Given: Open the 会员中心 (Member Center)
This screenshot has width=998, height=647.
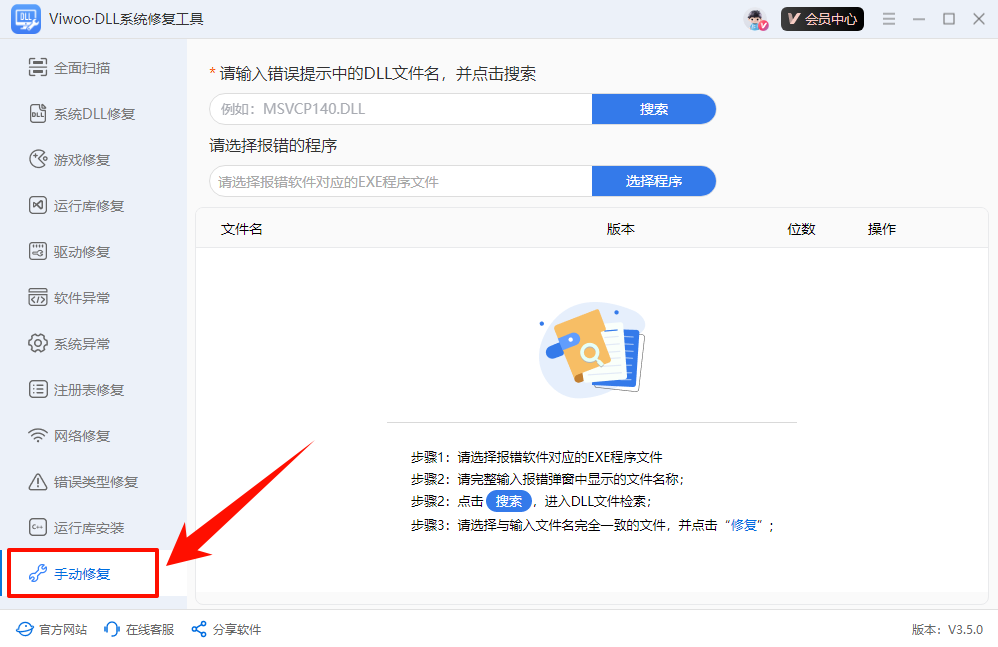Looking at the screenshot, I should (821, 18).
